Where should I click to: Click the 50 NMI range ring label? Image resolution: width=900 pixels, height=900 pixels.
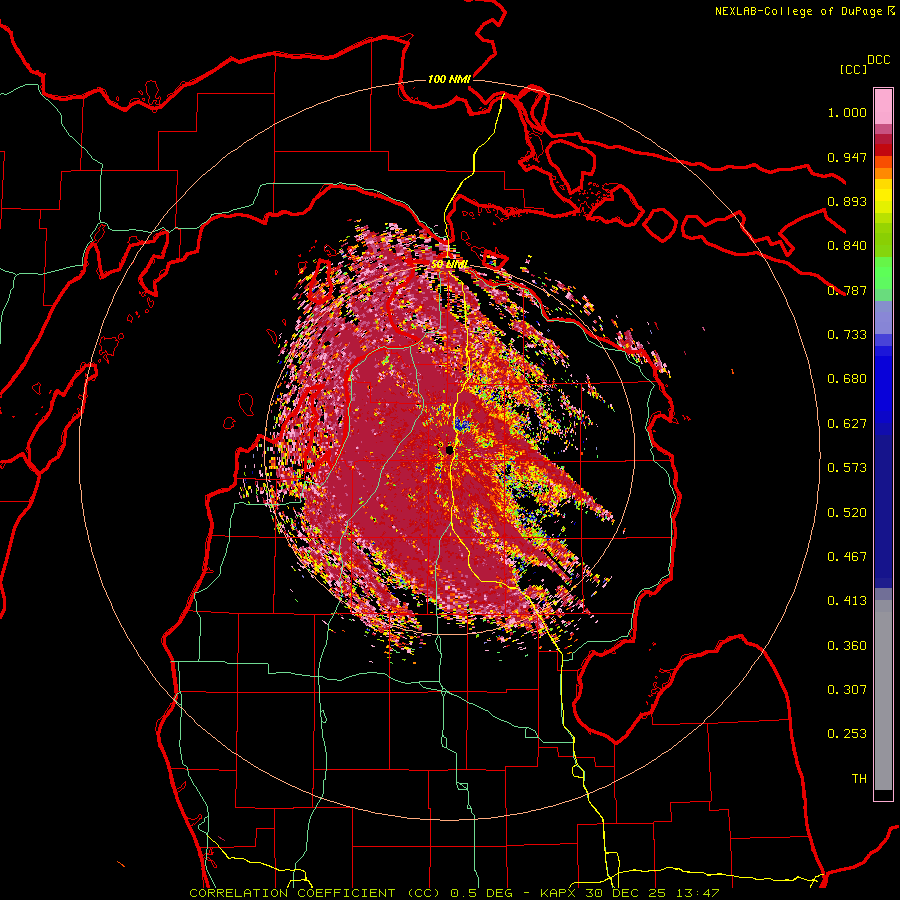tap(449, 265)
